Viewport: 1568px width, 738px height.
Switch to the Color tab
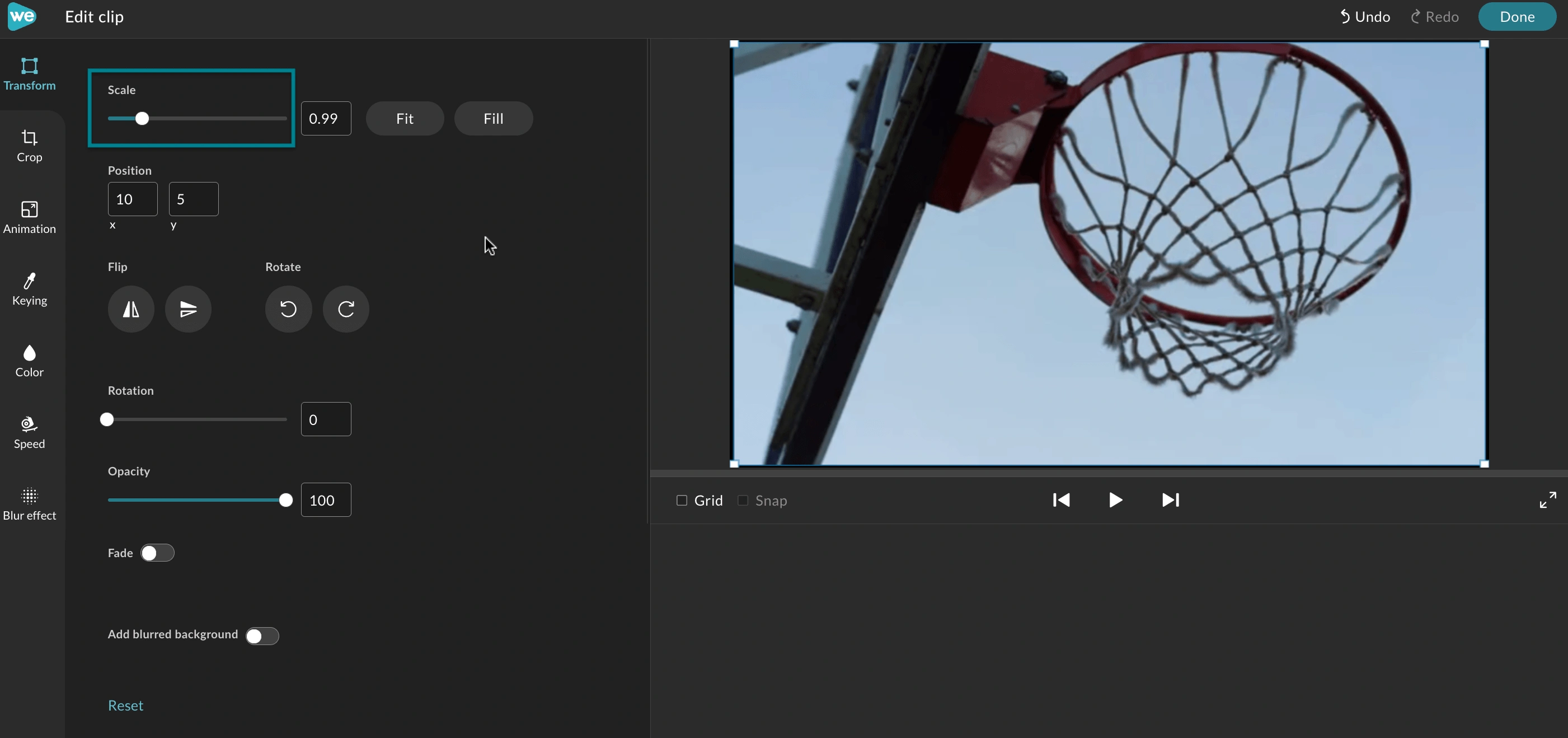point(29,361)
